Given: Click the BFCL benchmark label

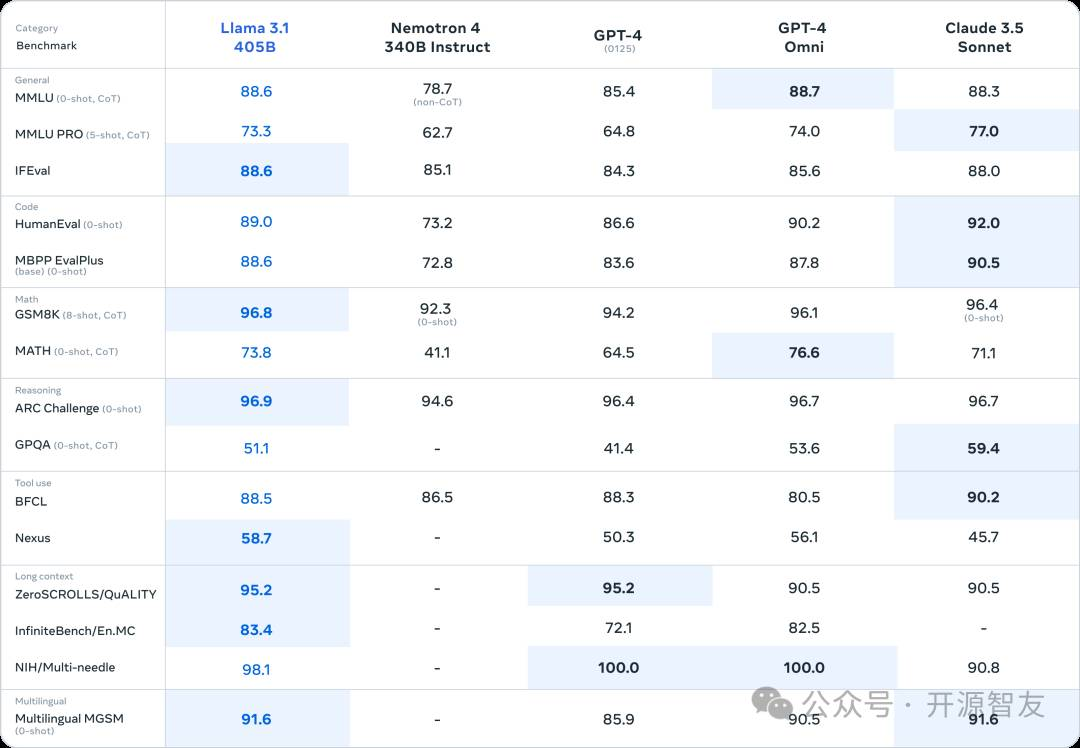Looking at the screenshot, I should click(x=31, y=501).
